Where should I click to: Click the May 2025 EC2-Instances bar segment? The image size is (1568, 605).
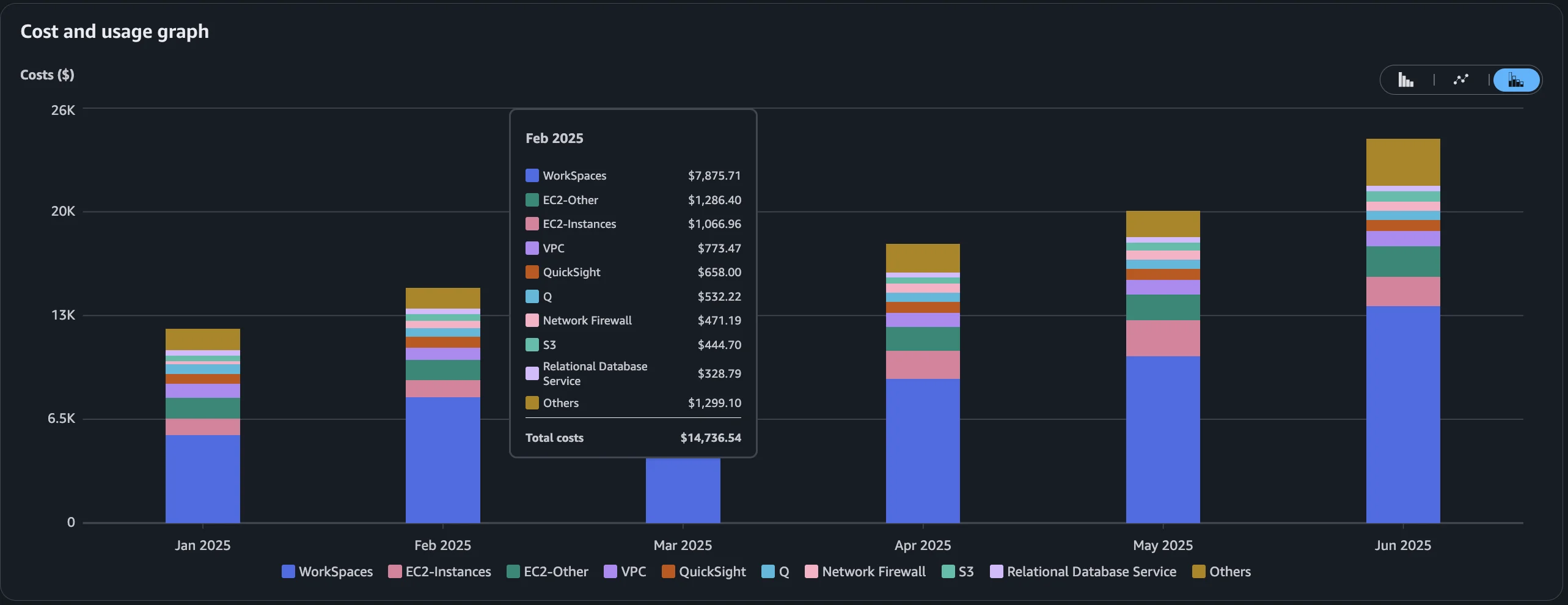1163,338
